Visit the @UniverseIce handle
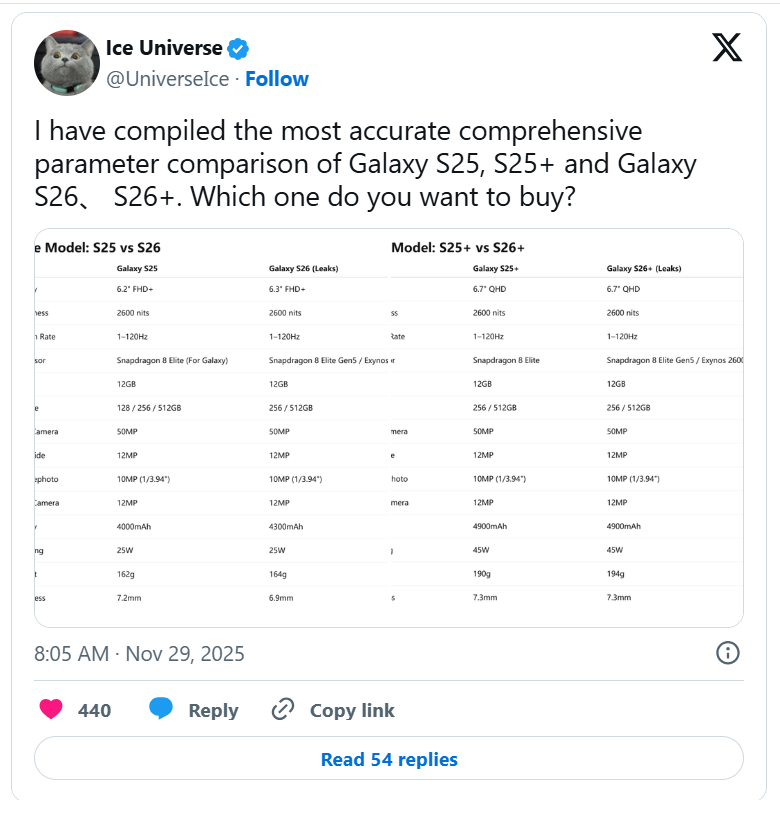 click(x=167, y=79)
